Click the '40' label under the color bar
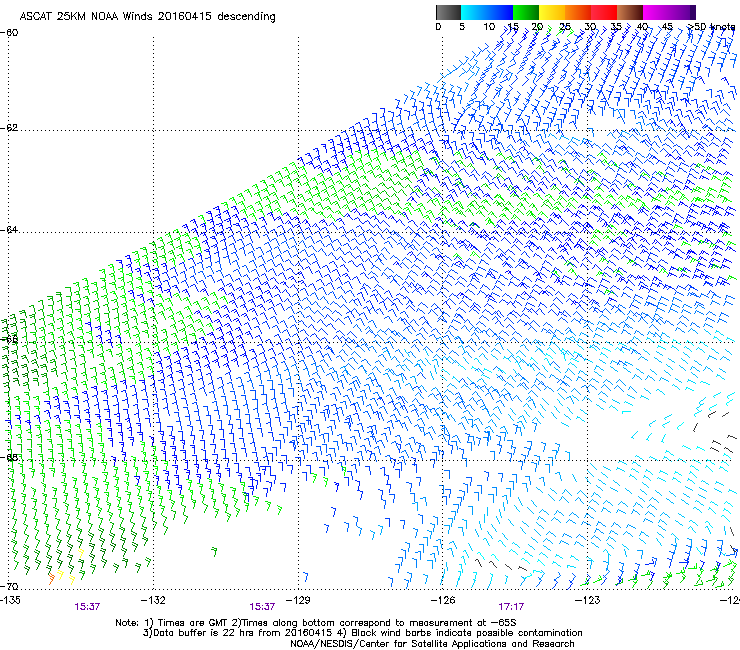Viewport: 740px width, 650px height. 642,27
